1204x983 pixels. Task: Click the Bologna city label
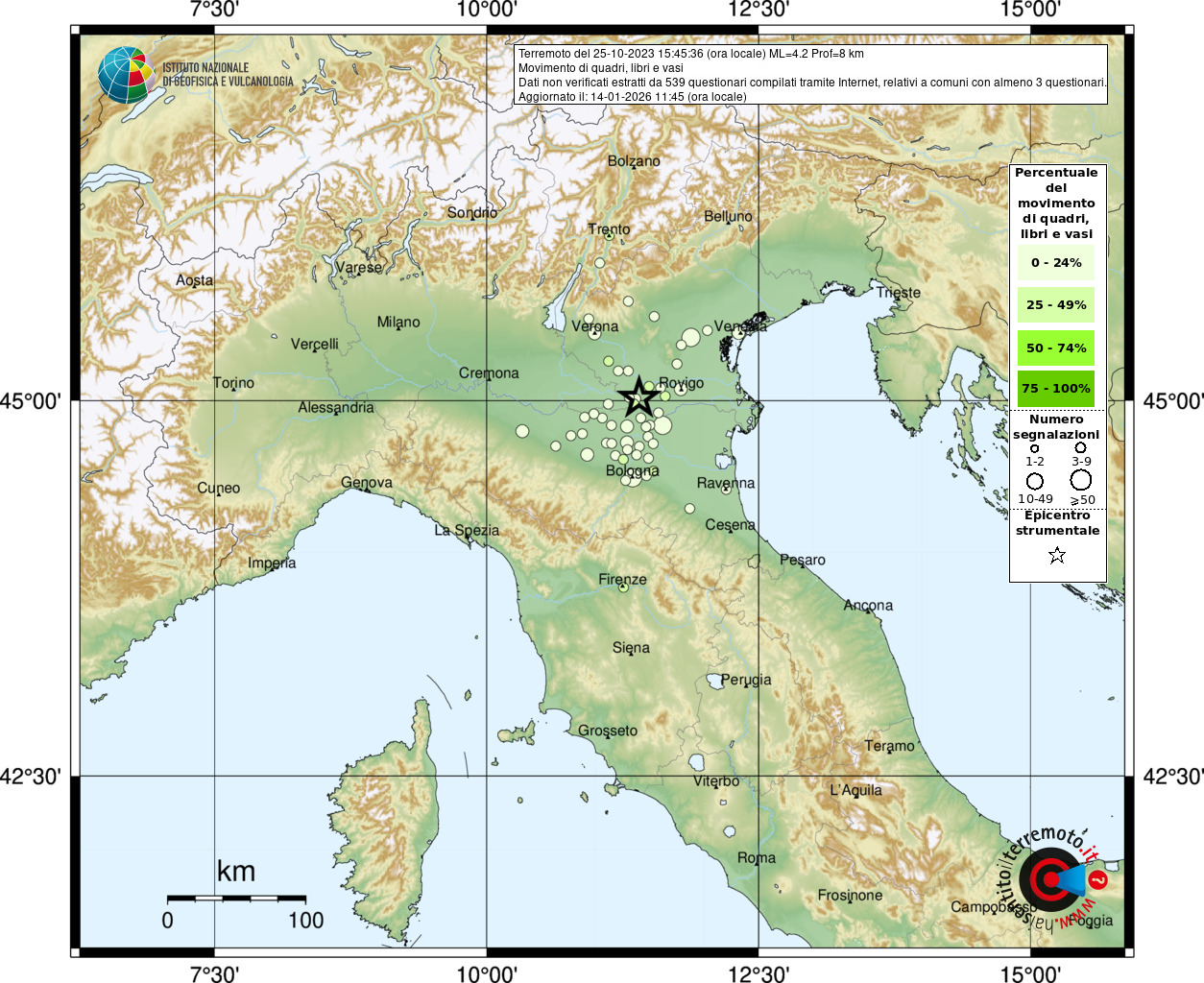tap(633, 470)
